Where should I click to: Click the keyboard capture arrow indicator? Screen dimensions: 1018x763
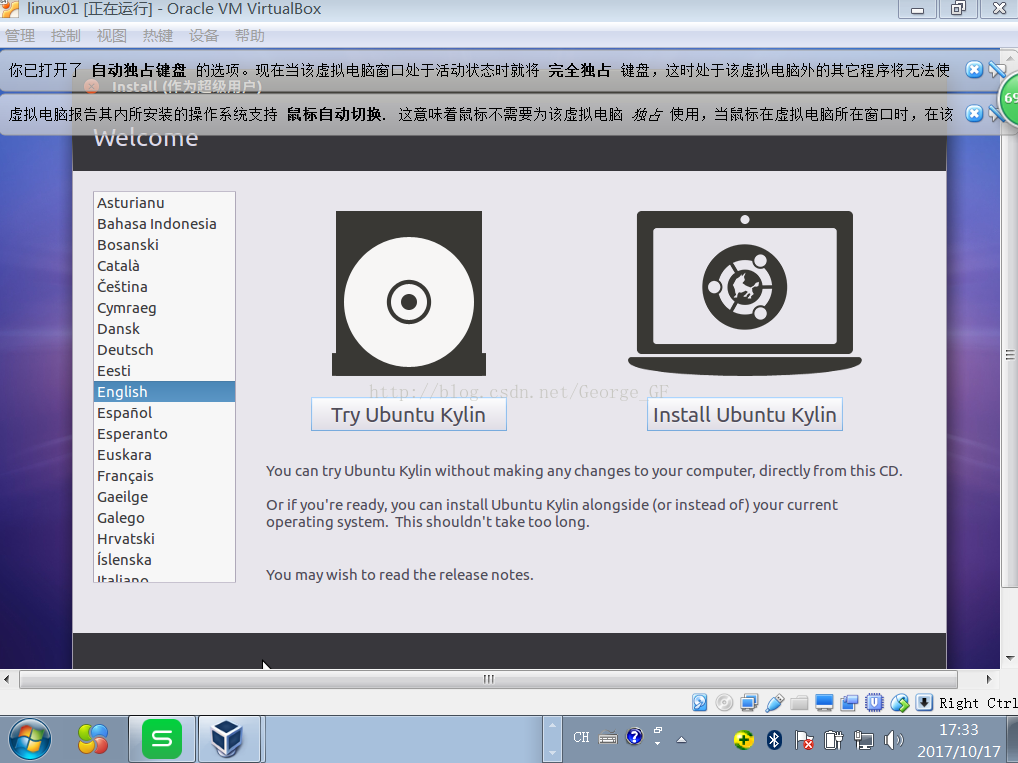tap(924, 703)
